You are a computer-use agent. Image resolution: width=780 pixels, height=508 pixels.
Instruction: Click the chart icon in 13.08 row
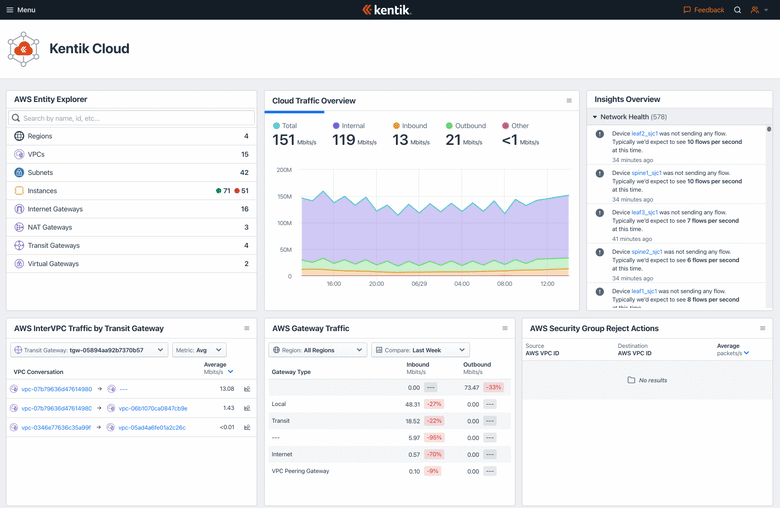point(247,389)
